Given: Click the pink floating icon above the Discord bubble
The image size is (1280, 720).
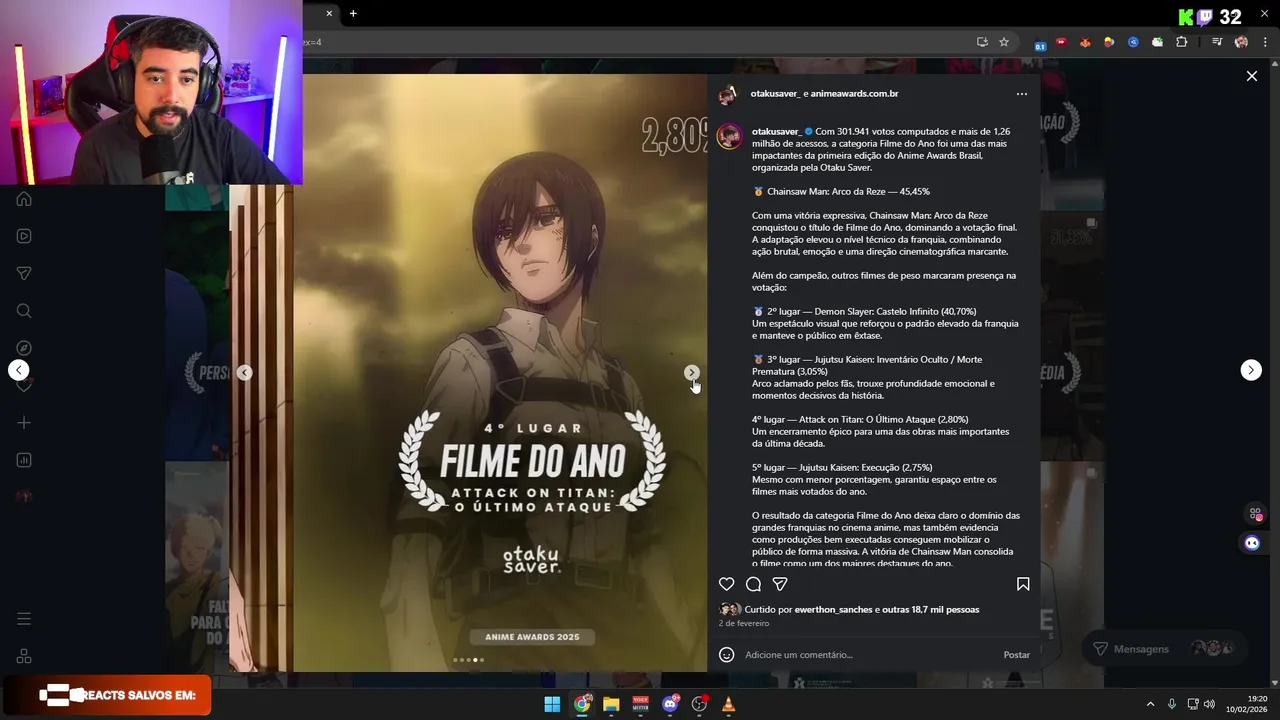Looking at the screenshot, I should [x=1255, y=514].
